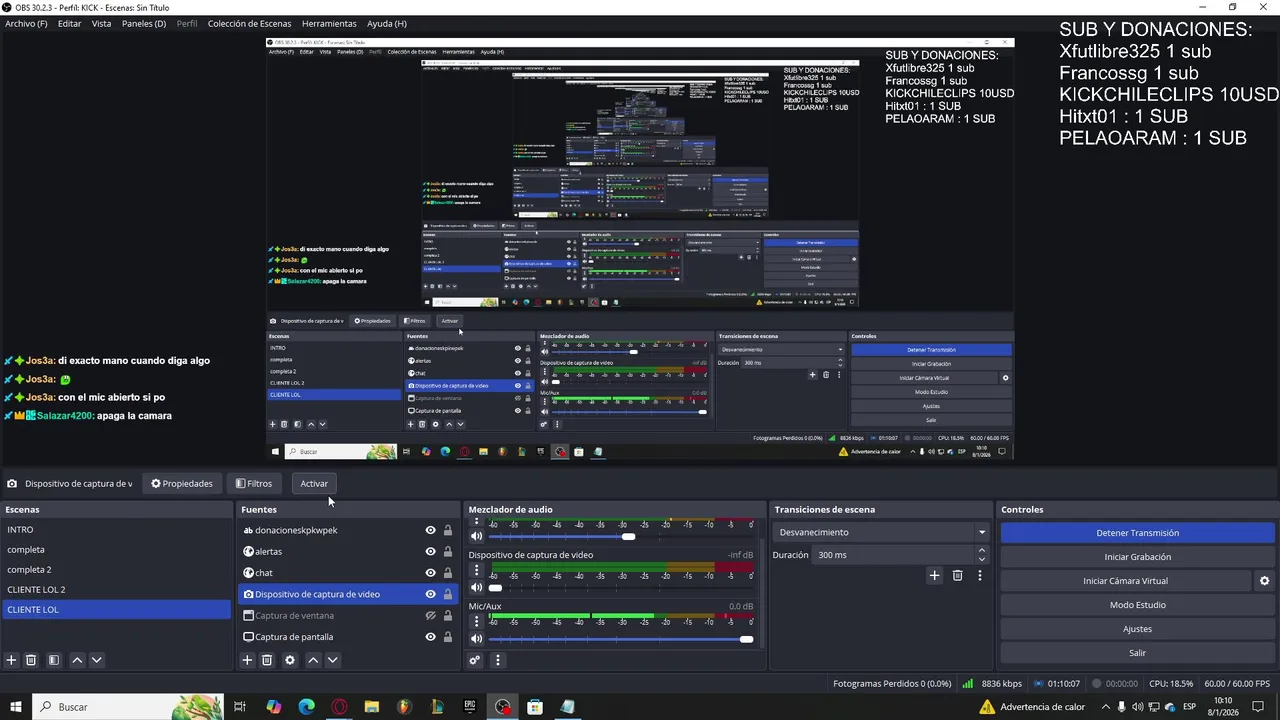Viewport: 1280px width, 720px height.
Task: Open the Paneles (D) menu
Action: coord(144,23)
